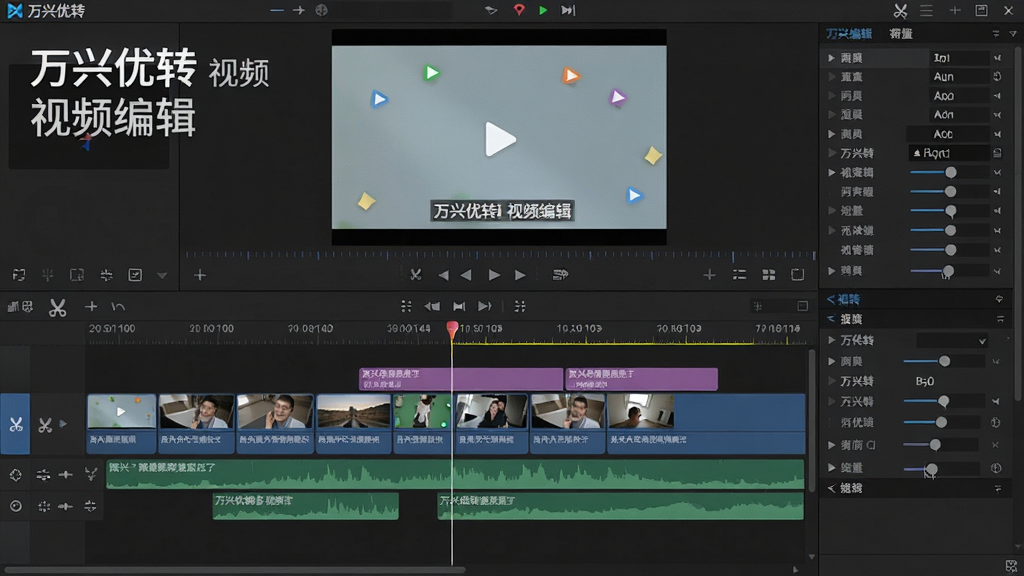Open the hamburger menu in the title bar
This screenshot has height=576, width=1024.
point(926,10)
